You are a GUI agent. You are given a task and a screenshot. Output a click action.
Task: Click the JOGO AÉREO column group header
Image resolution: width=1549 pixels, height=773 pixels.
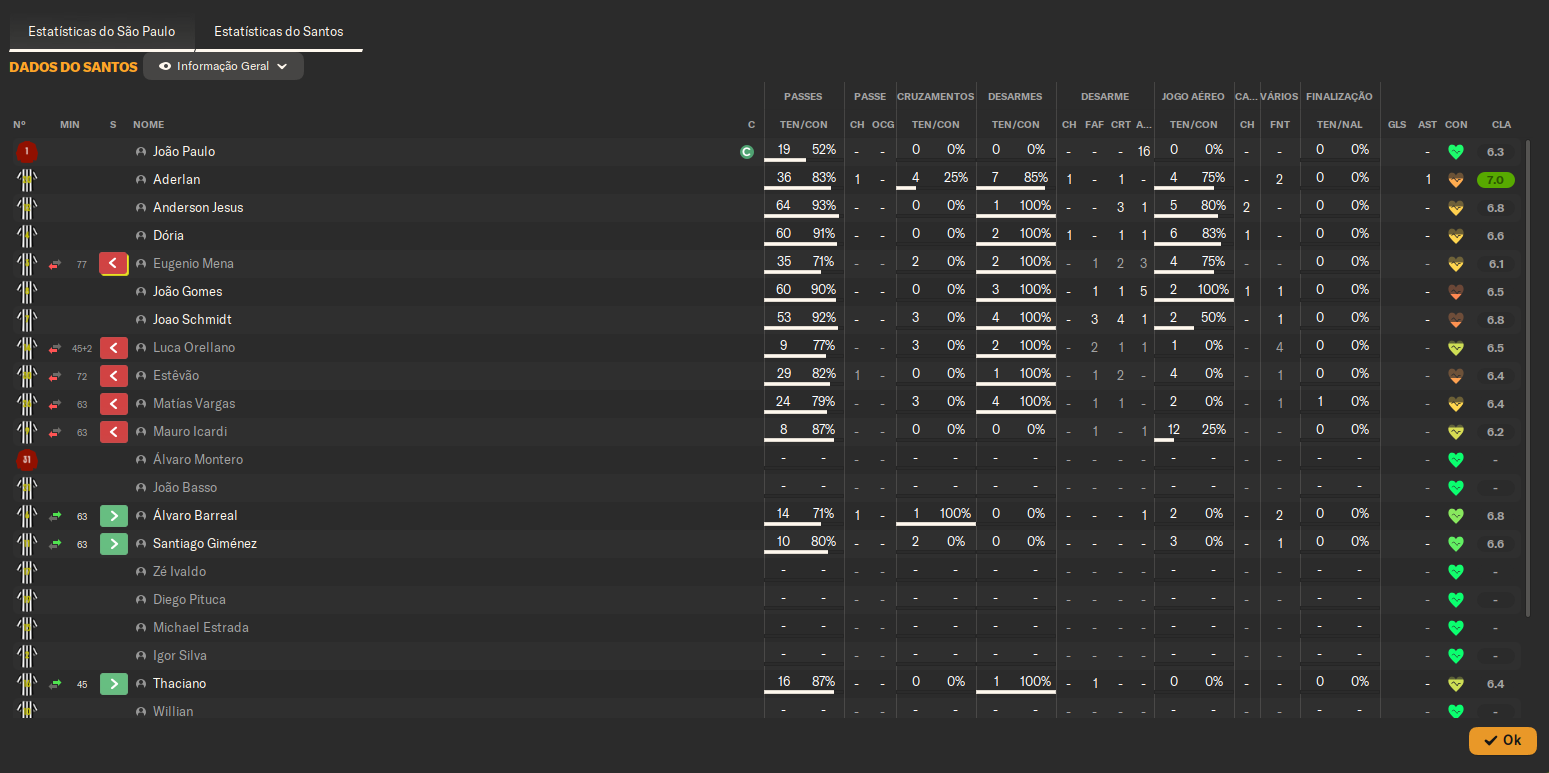1193,97
